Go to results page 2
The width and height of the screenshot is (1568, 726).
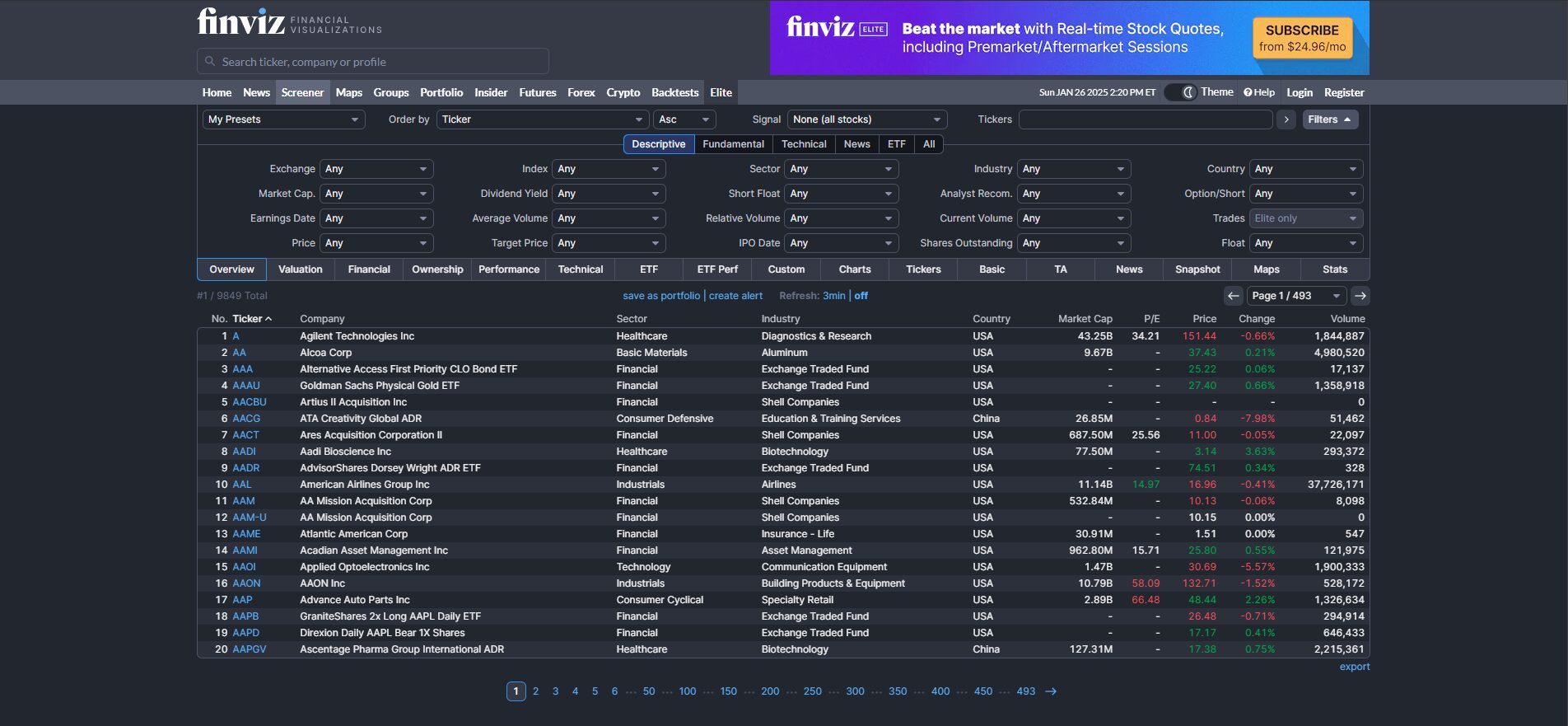pos(535,691)
